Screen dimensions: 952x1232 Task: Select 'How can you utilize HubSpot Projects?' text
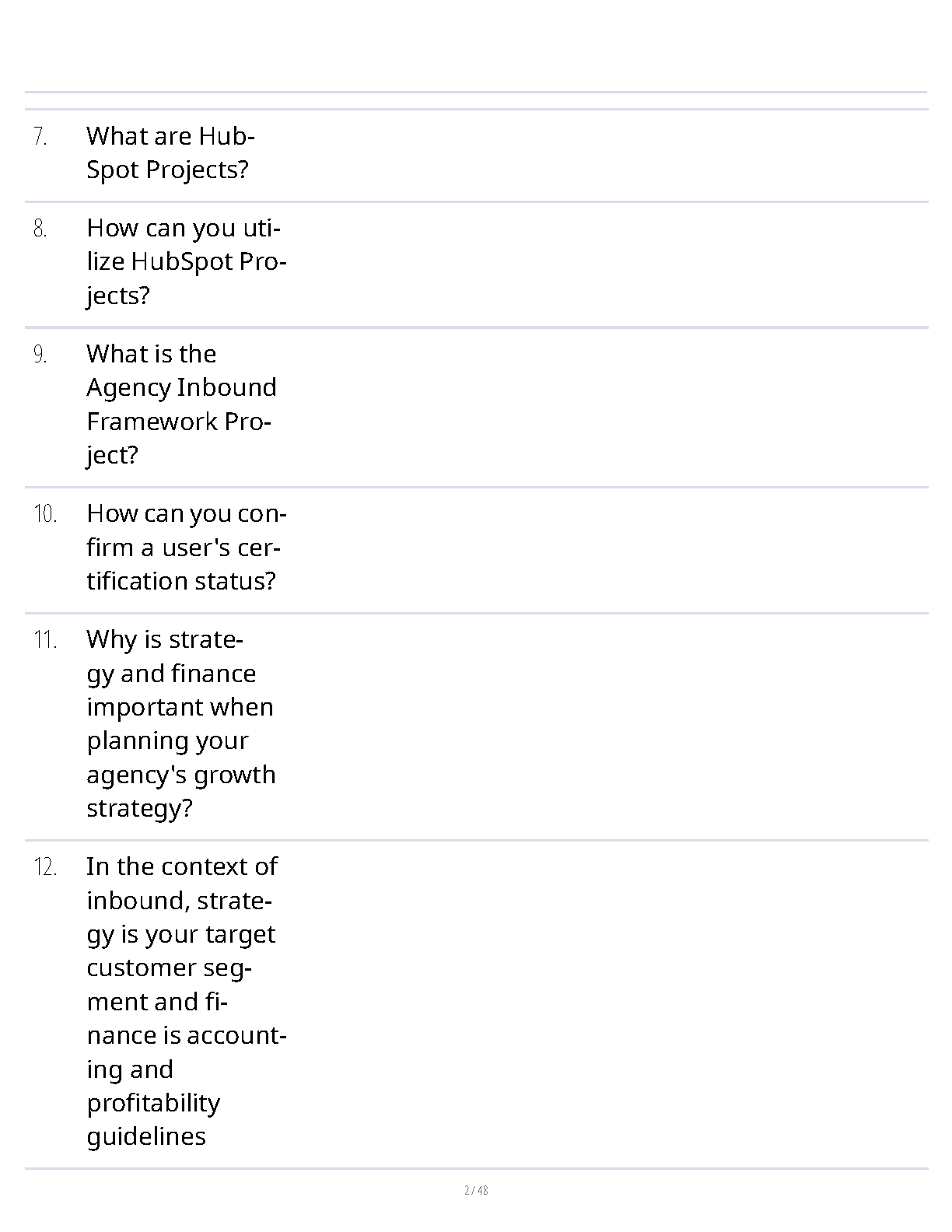[x=187, y=261]
